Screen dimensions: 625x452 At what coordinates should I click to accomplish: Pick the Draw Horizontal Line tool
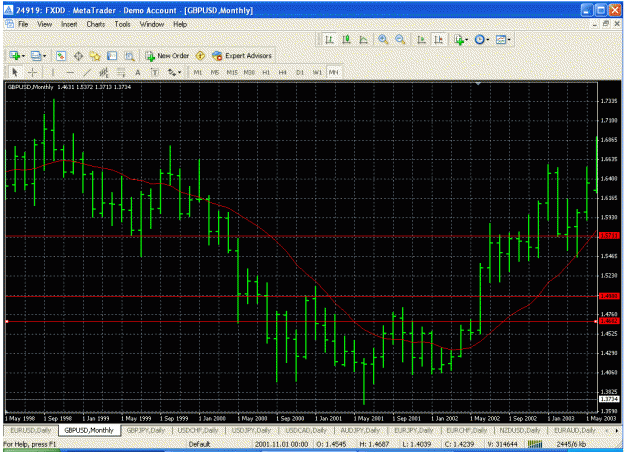(x=70, y=72)
